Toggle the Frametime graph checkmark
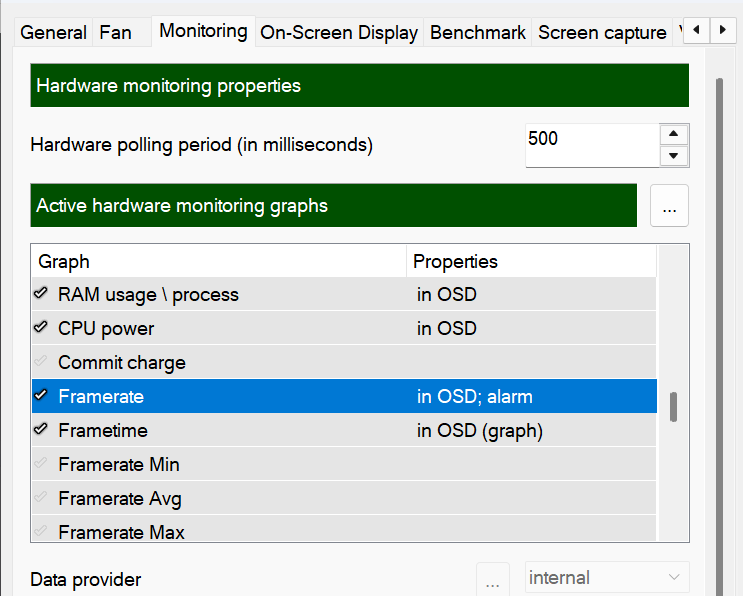 tap(41, 430)
